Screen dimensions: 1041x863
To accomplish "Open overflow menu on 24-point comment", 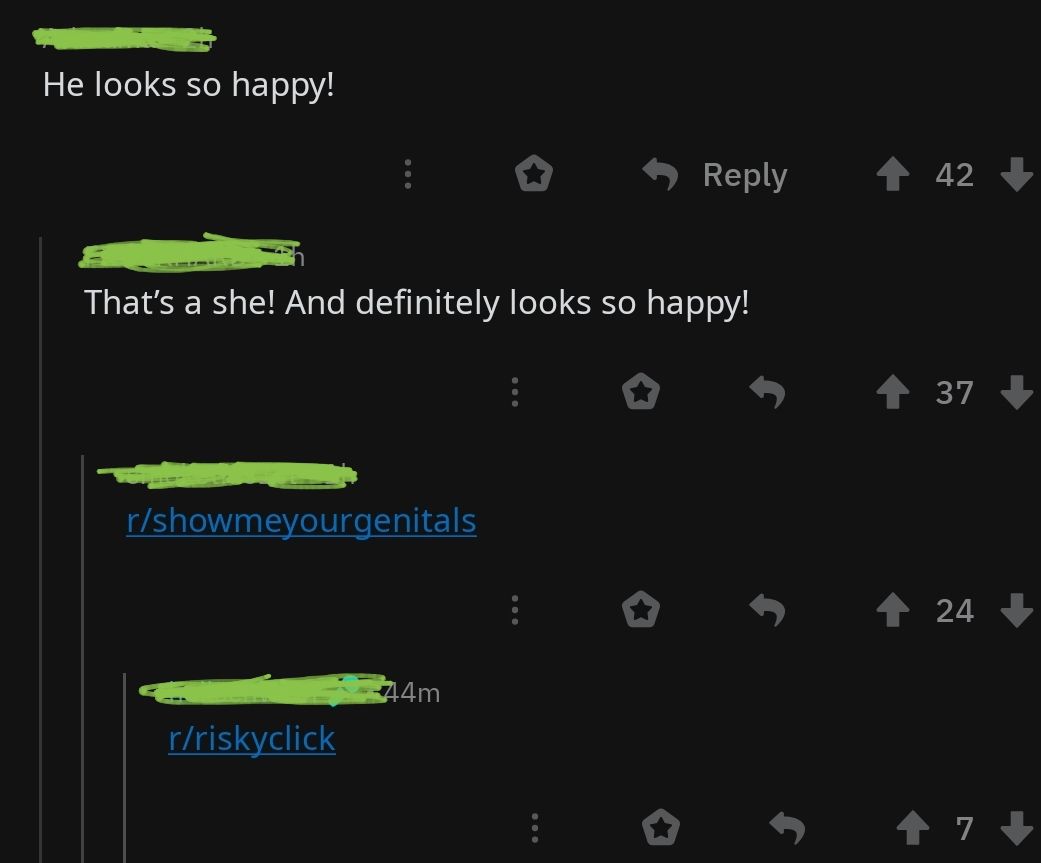I will [515, 609].
